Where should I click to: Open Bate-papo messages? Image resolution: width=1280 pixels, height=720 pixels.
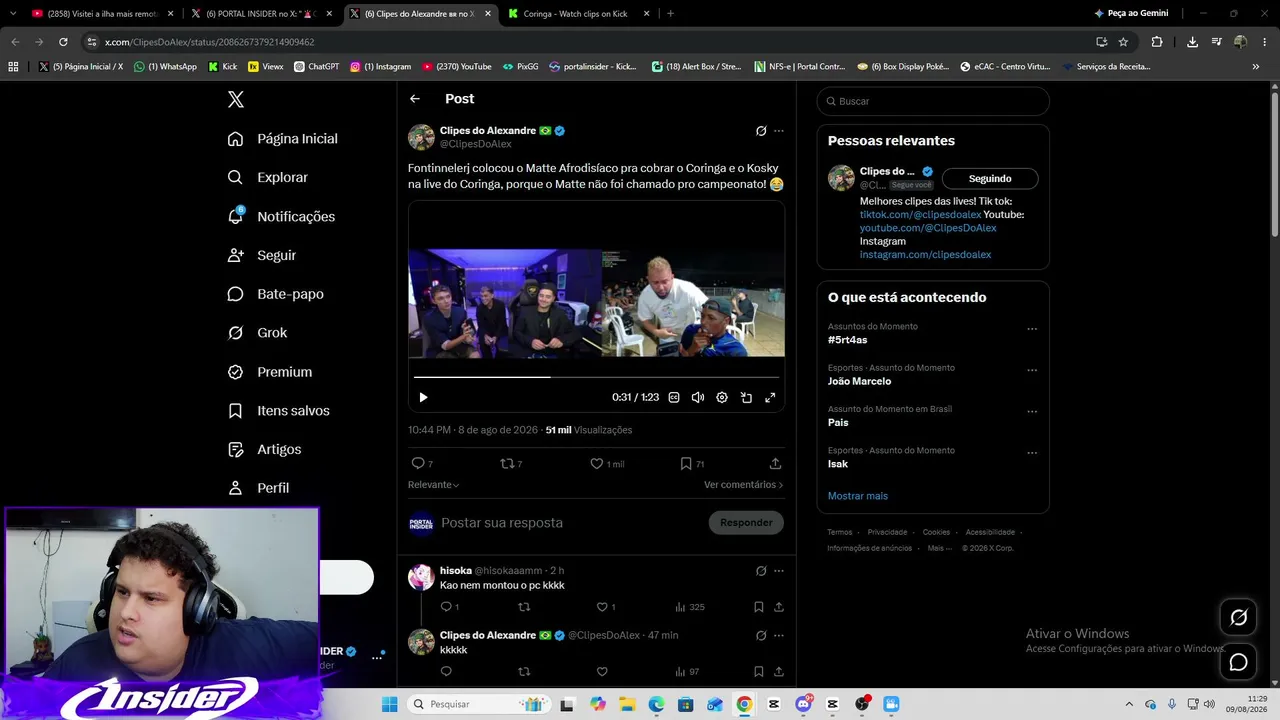coord(276,294)
